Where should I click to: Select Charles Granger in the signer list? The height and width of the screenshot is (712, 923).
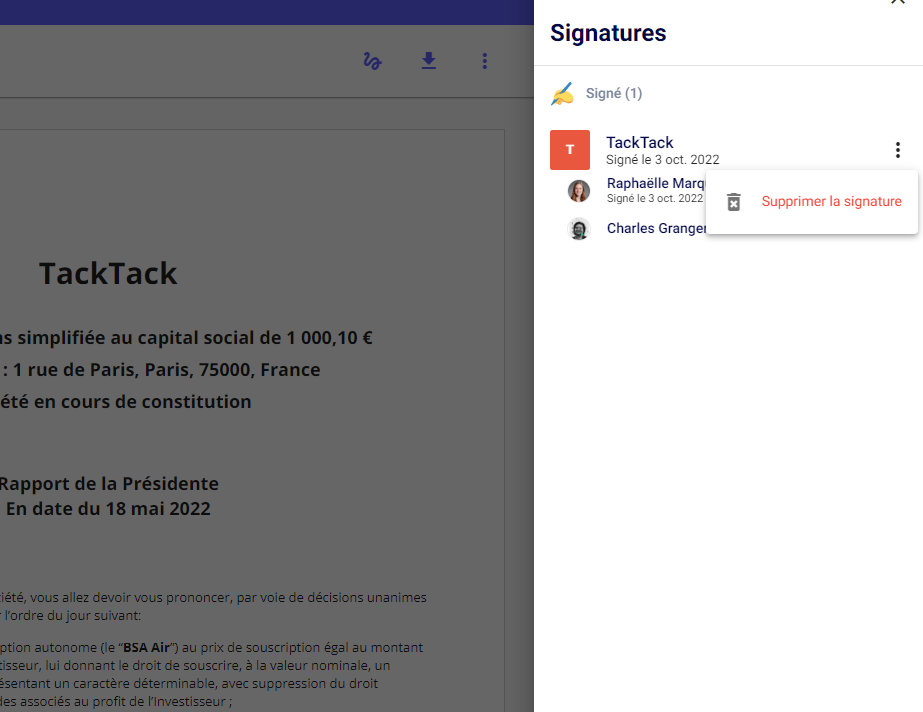[656, 229]
